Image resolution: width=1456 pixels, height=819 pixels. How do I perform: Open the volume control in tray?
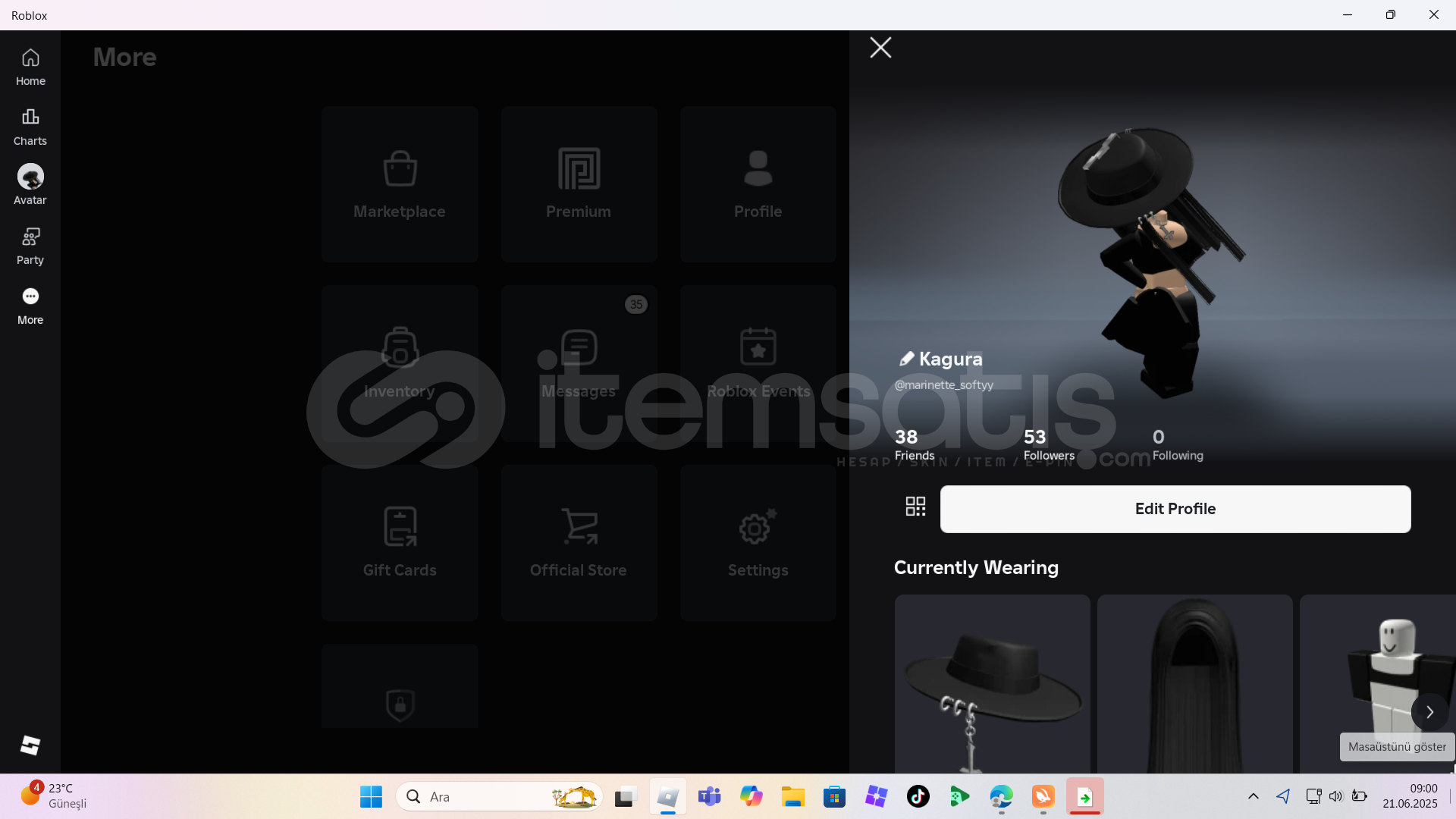tap(1335, 796)
